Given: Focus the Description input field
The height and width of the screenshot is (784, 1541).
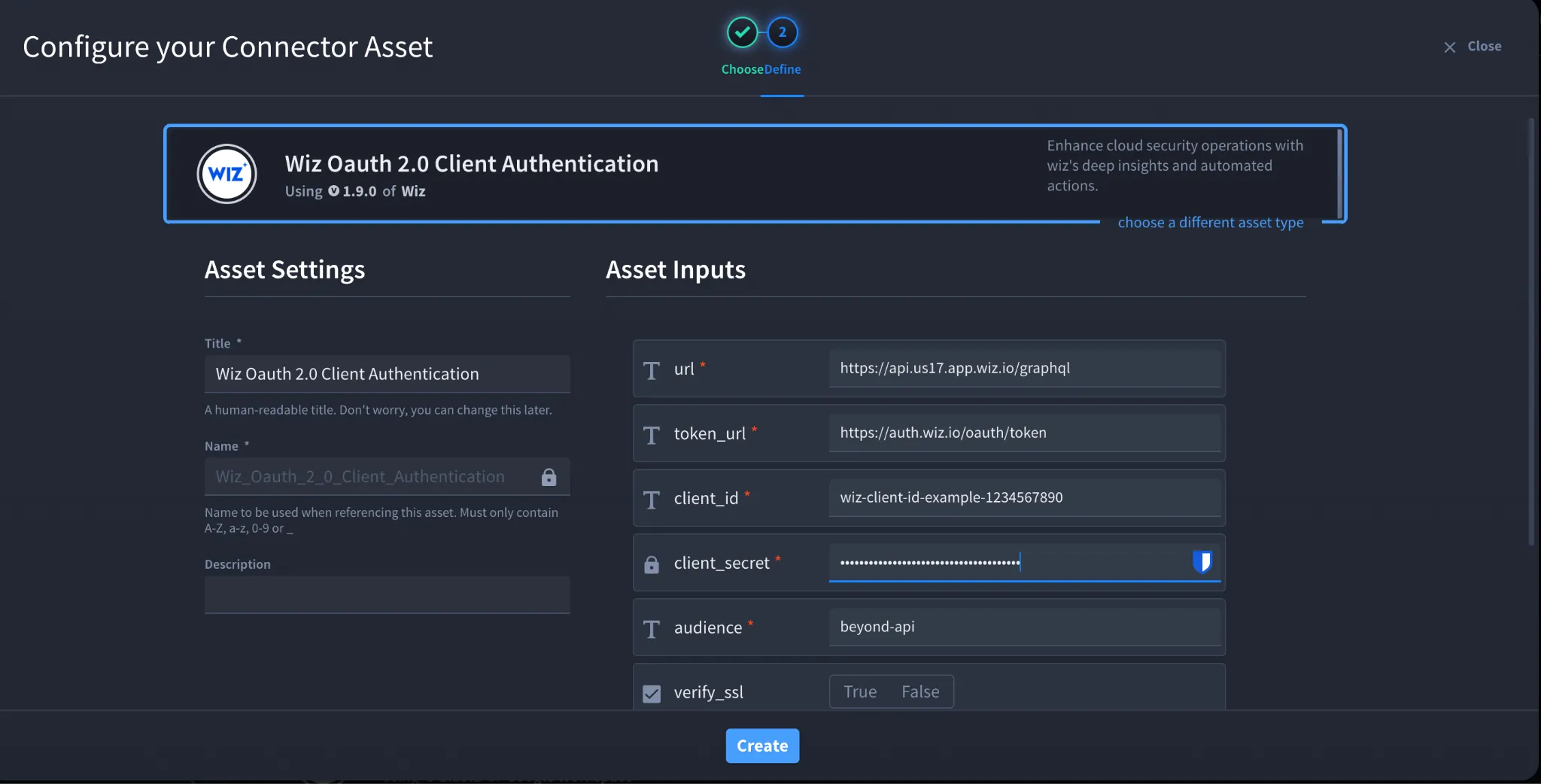Looking at the screenshot, I should click(388, 595).
